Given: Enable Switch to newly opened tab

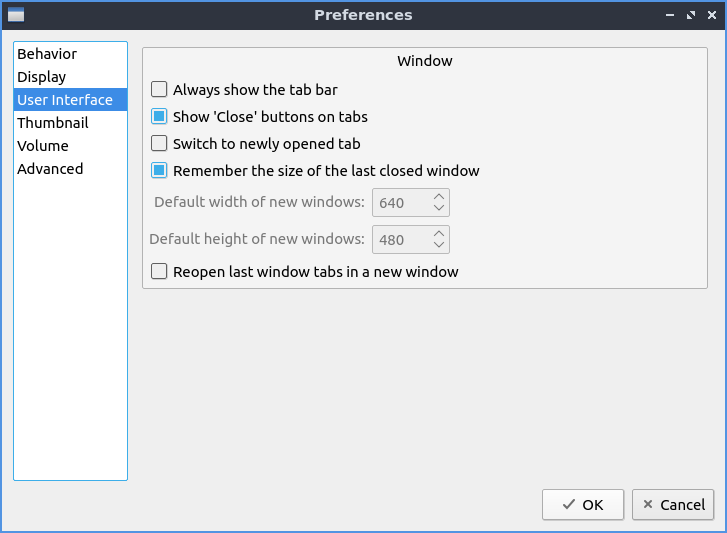Looking at the screenshot, I should point(159,144).
